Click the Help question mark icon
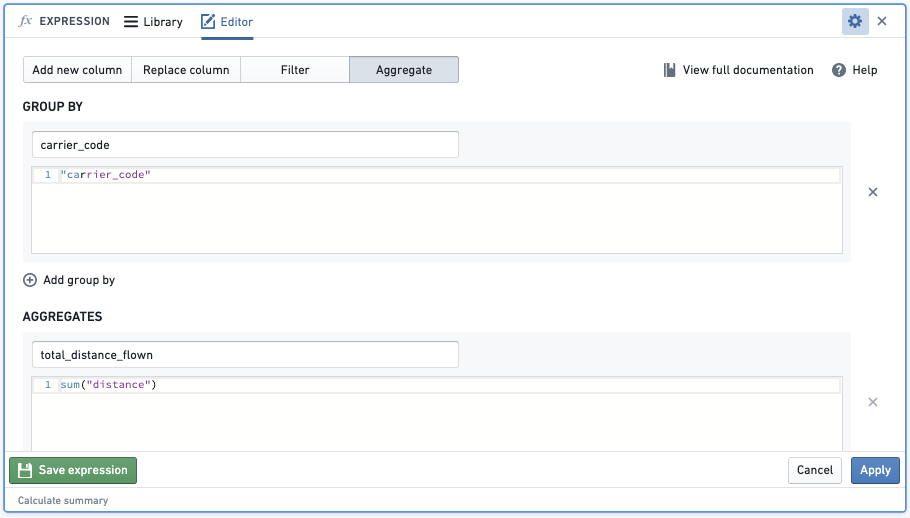The width and height of the screenshot is (910, 518). pyautogui.click(x=839, y=70)
